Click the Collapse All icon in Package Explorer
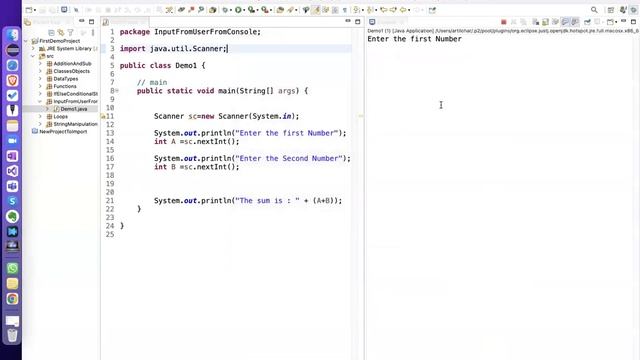Viewport: 640px width, 360px height. (51, 32)
